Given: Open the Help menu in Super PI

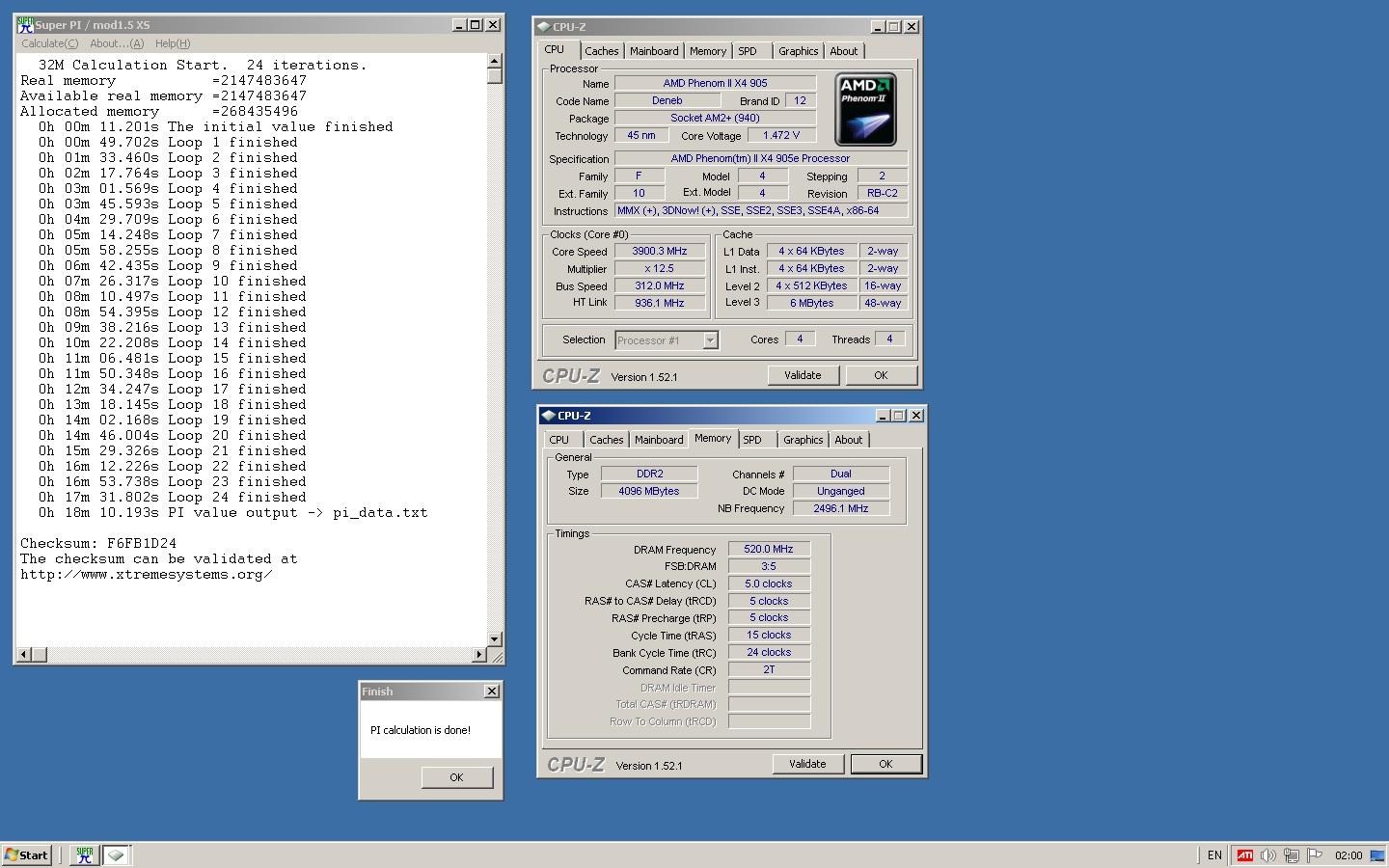Looking at the screenshot, I should [x=173, y=43].
